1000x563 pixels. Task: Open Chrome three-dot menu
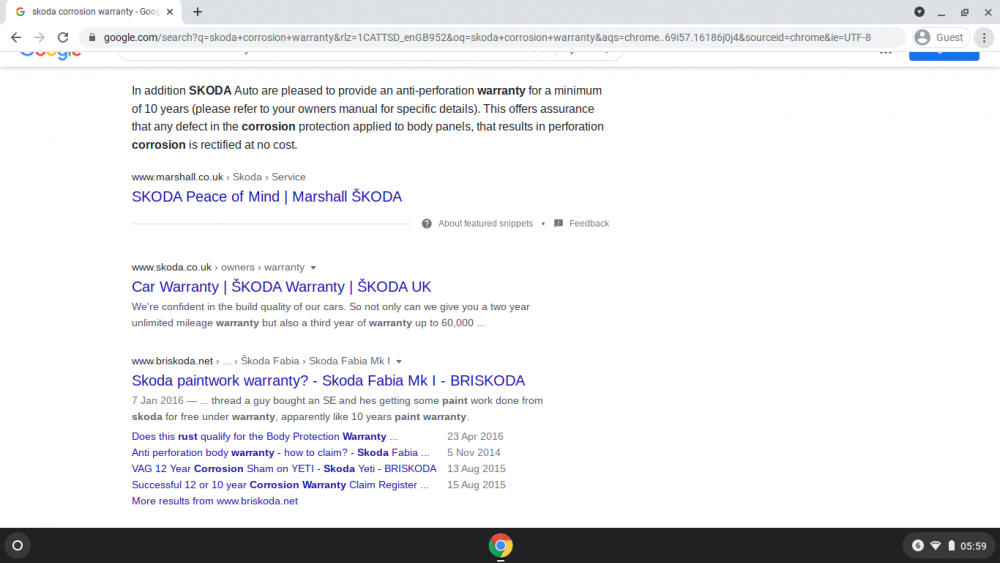point(984,38)
